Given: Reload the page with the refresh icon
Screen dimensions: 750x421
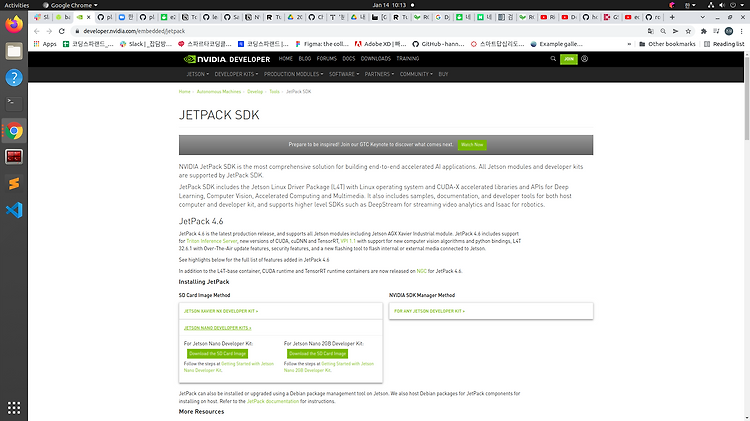Looking at the screenshot, I should (x=61, y=31).
